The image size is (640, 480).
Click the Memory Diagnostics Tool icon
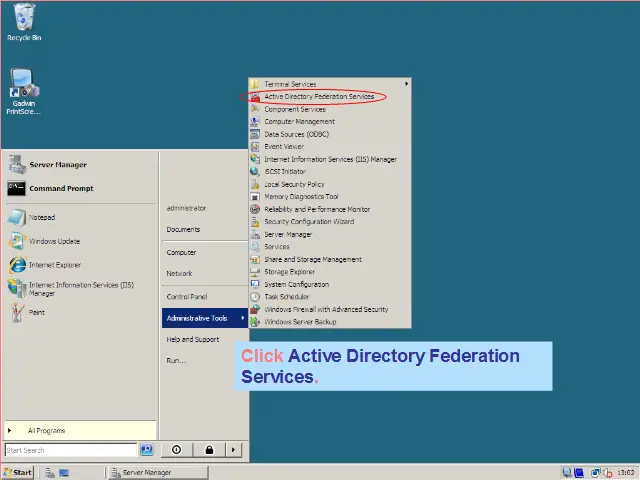tap(255, 197)
